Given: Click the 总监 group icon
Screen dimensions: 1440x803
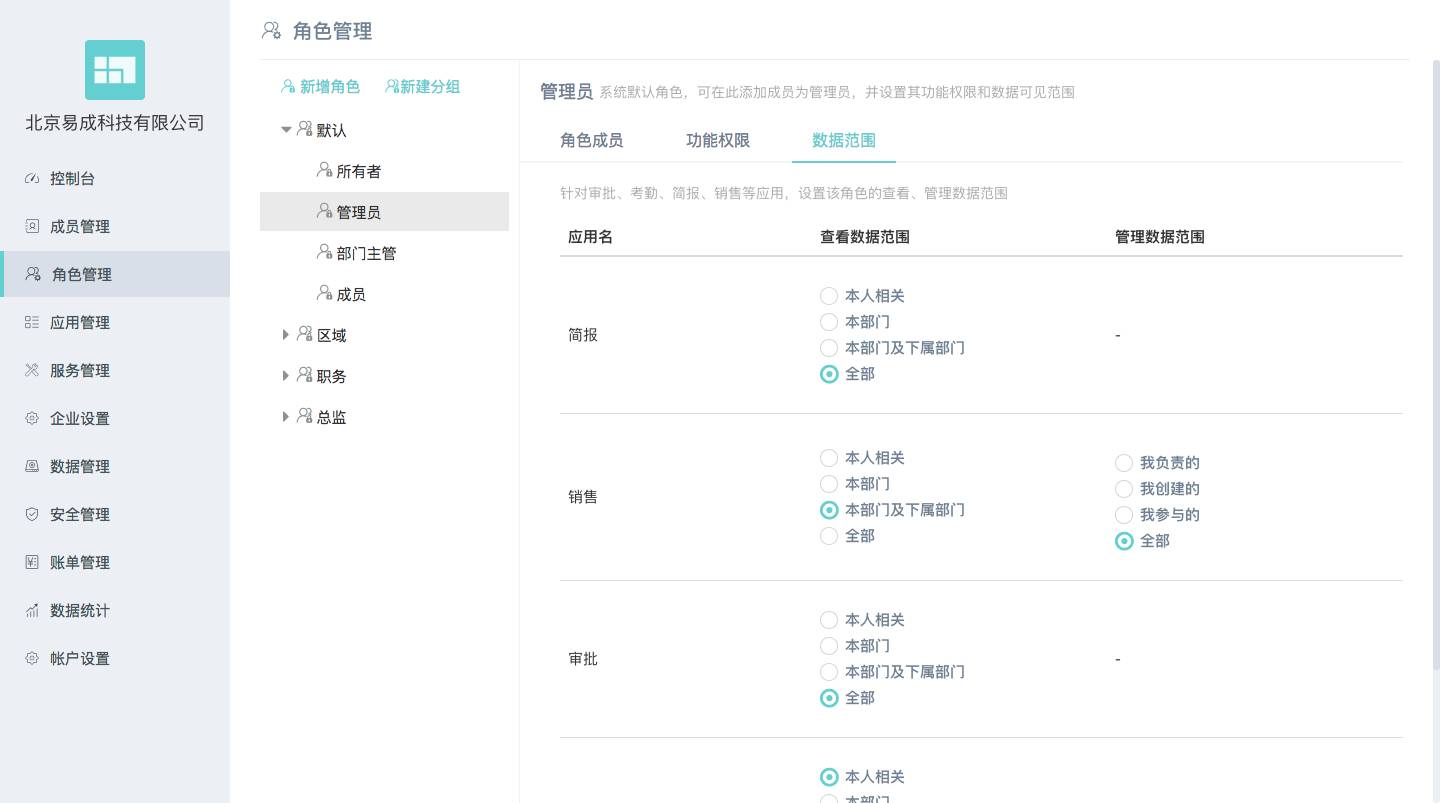Looking at the screenshot, I should coord(305,417).
